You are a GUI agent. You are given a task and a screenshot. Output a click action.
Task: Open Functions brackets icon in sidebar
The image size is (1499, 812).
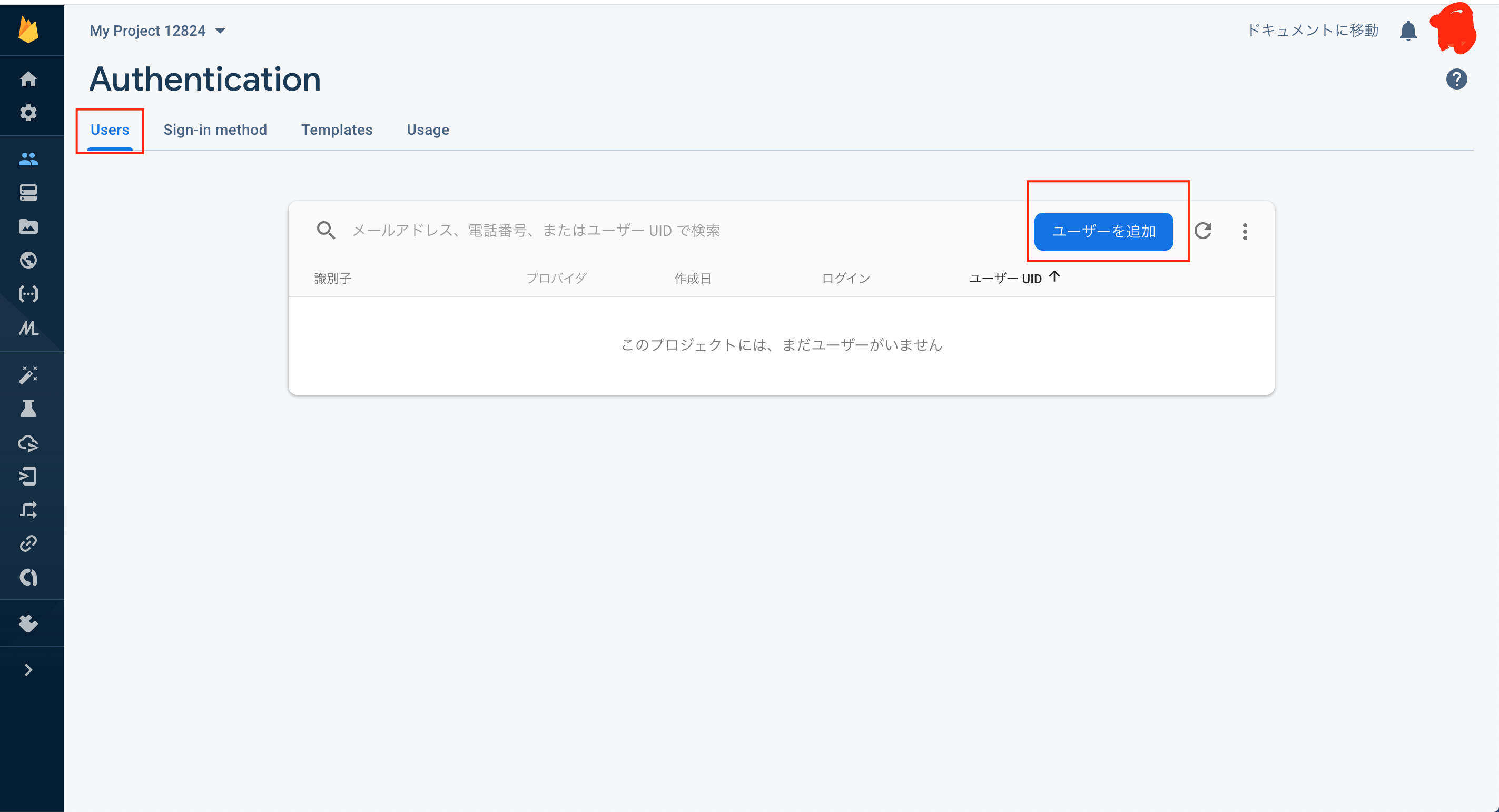click(28, 294)
